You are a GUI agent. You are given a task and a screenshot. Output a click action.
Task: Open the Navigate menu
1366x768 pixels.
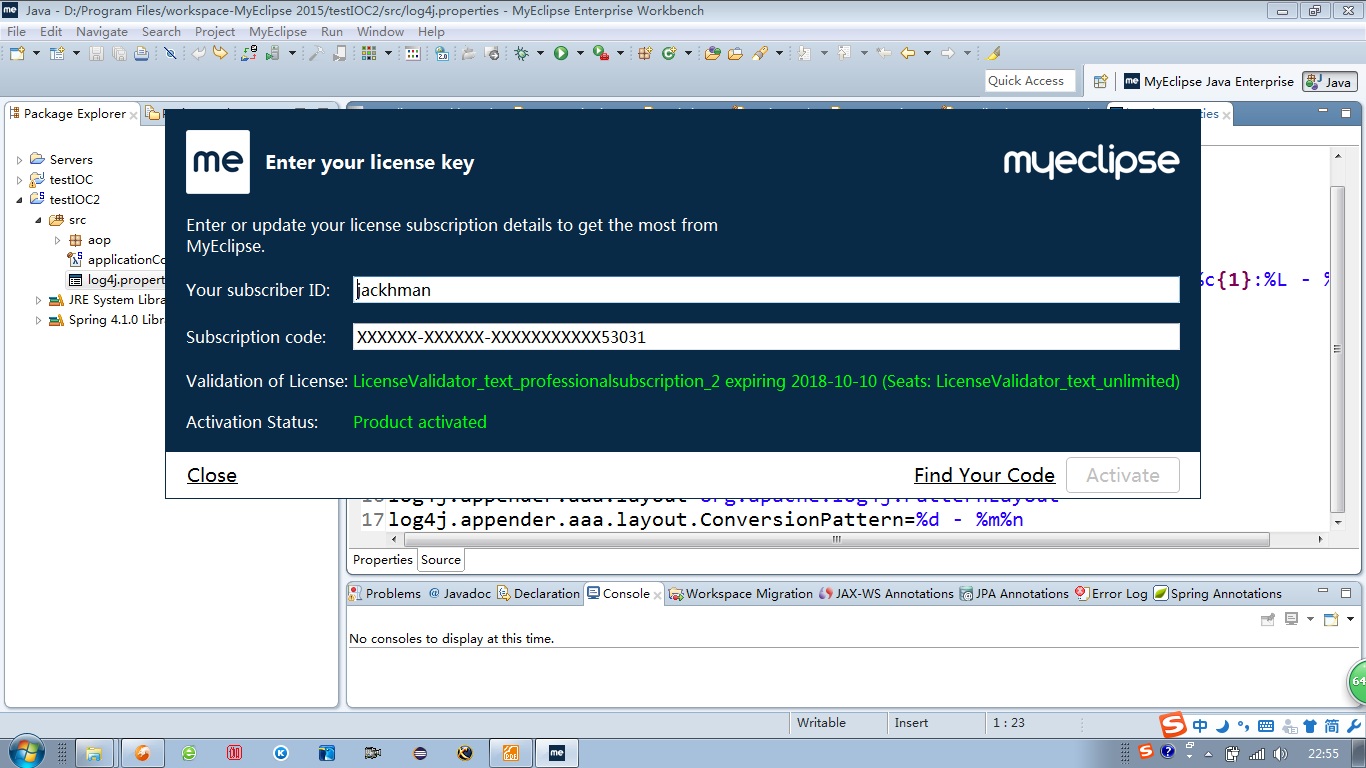[x=102, y=31]
